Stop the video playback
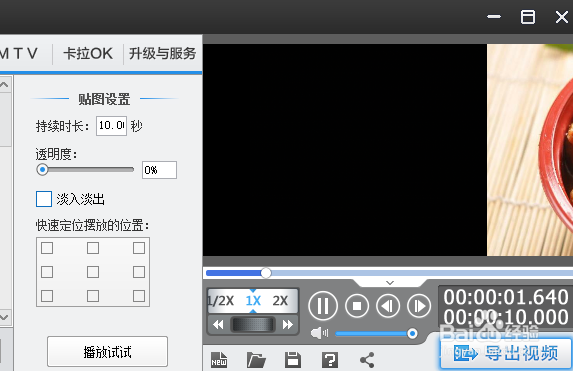 coord(357,306)
